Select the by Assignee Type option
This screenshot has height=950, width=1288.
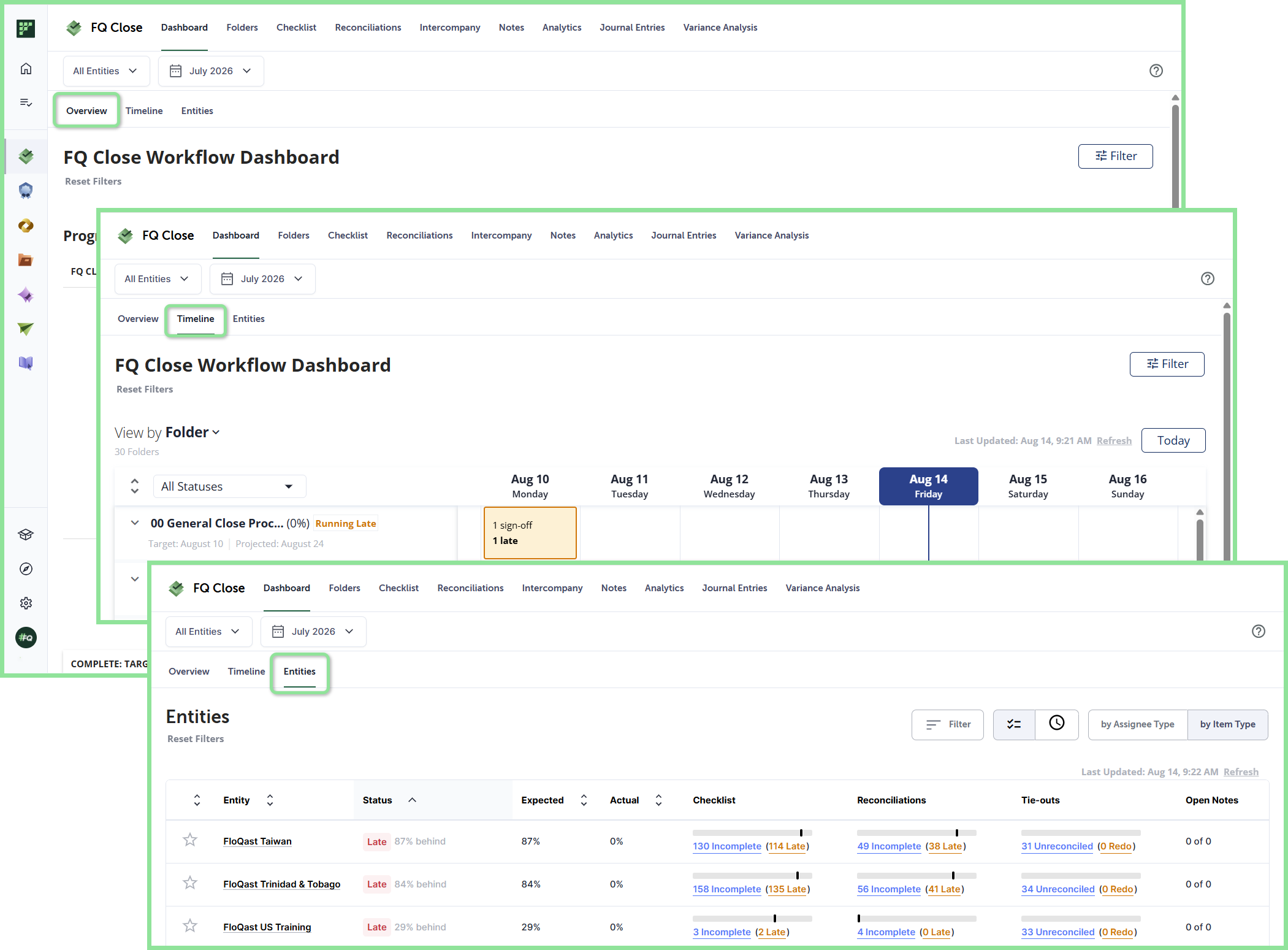point(1138,725)
